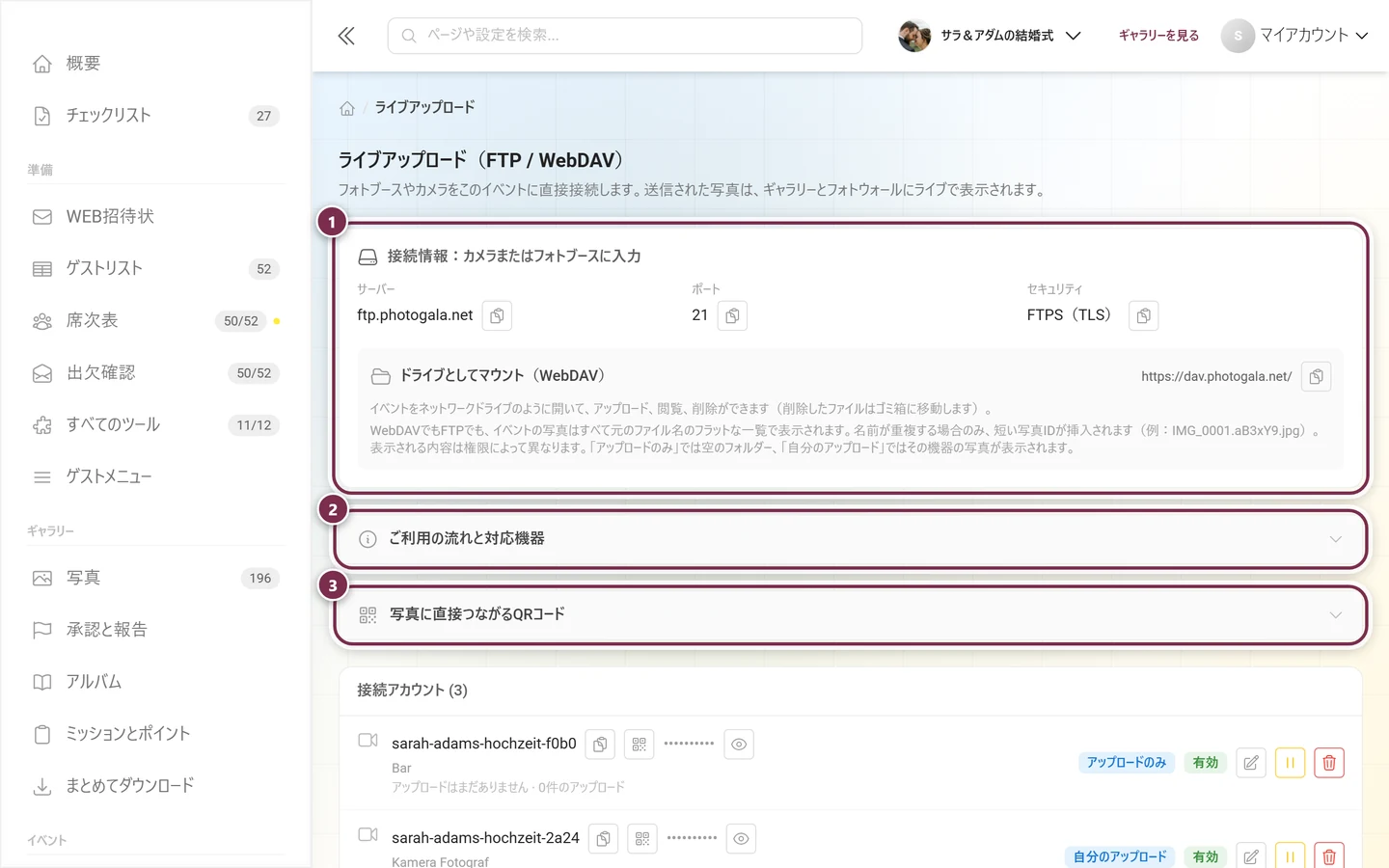1389x868 pixels.
Task: Click the アップロードのみ permission badge
Action: (1127, 763)
